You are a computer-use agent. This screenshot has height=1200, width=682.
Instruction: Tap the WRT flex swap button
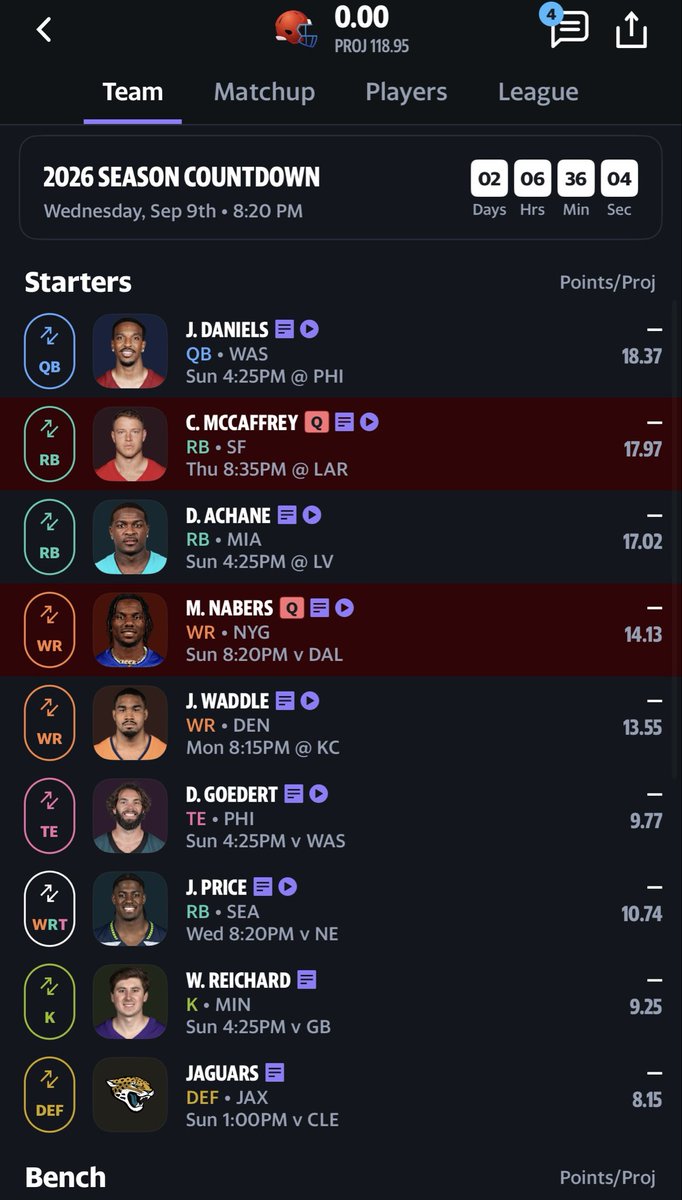pos(50,909)
